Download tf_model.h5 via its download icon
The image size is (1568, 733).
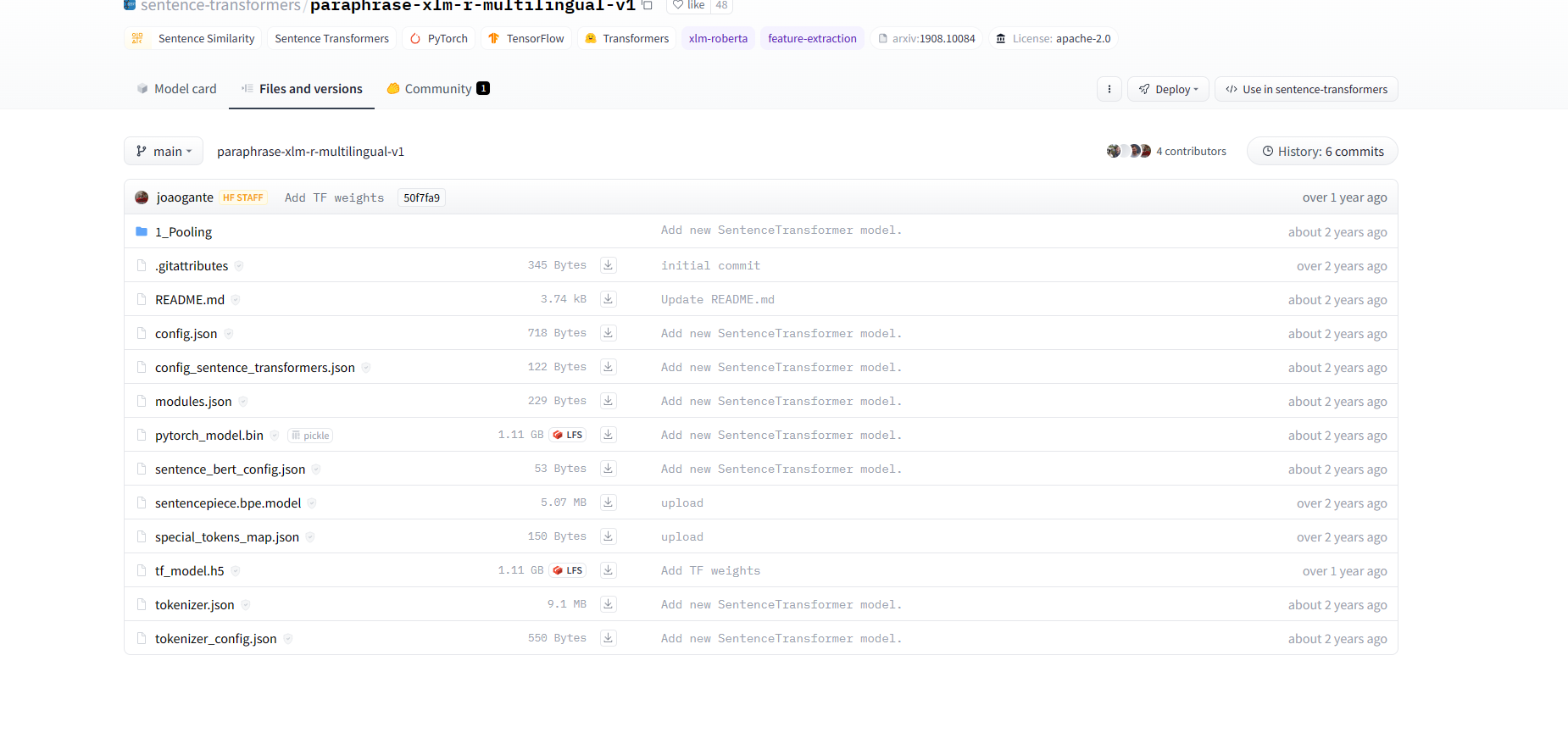[608, 570]
